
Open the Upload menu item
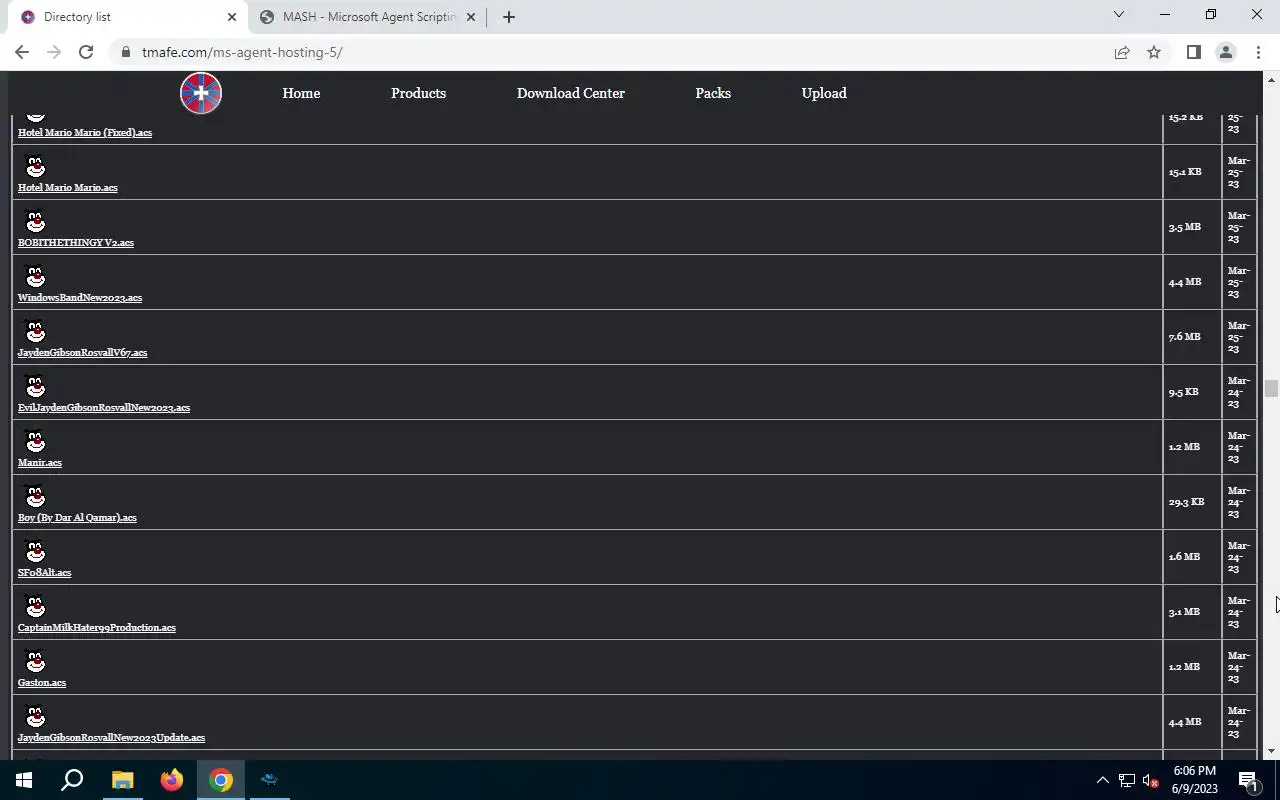click(x=824, y=93)
